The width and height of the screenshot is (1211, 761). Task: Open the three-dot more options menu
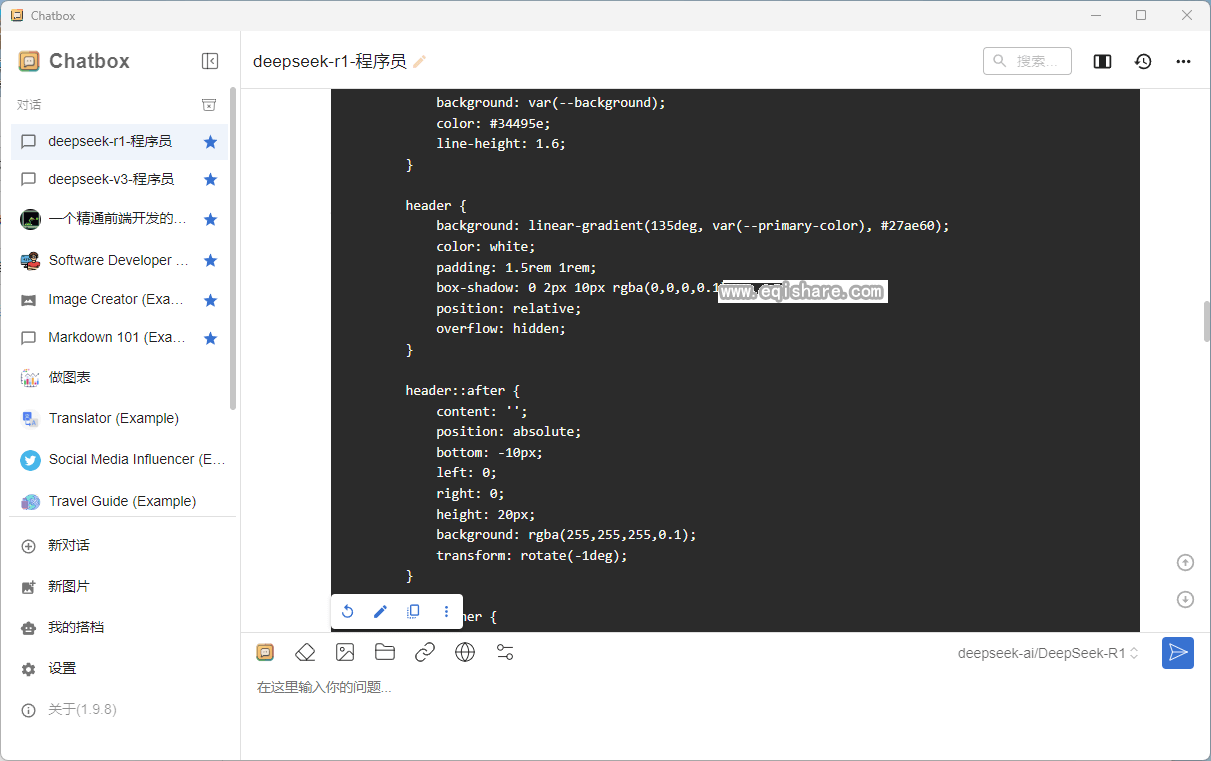click(x=1183, y=61)
